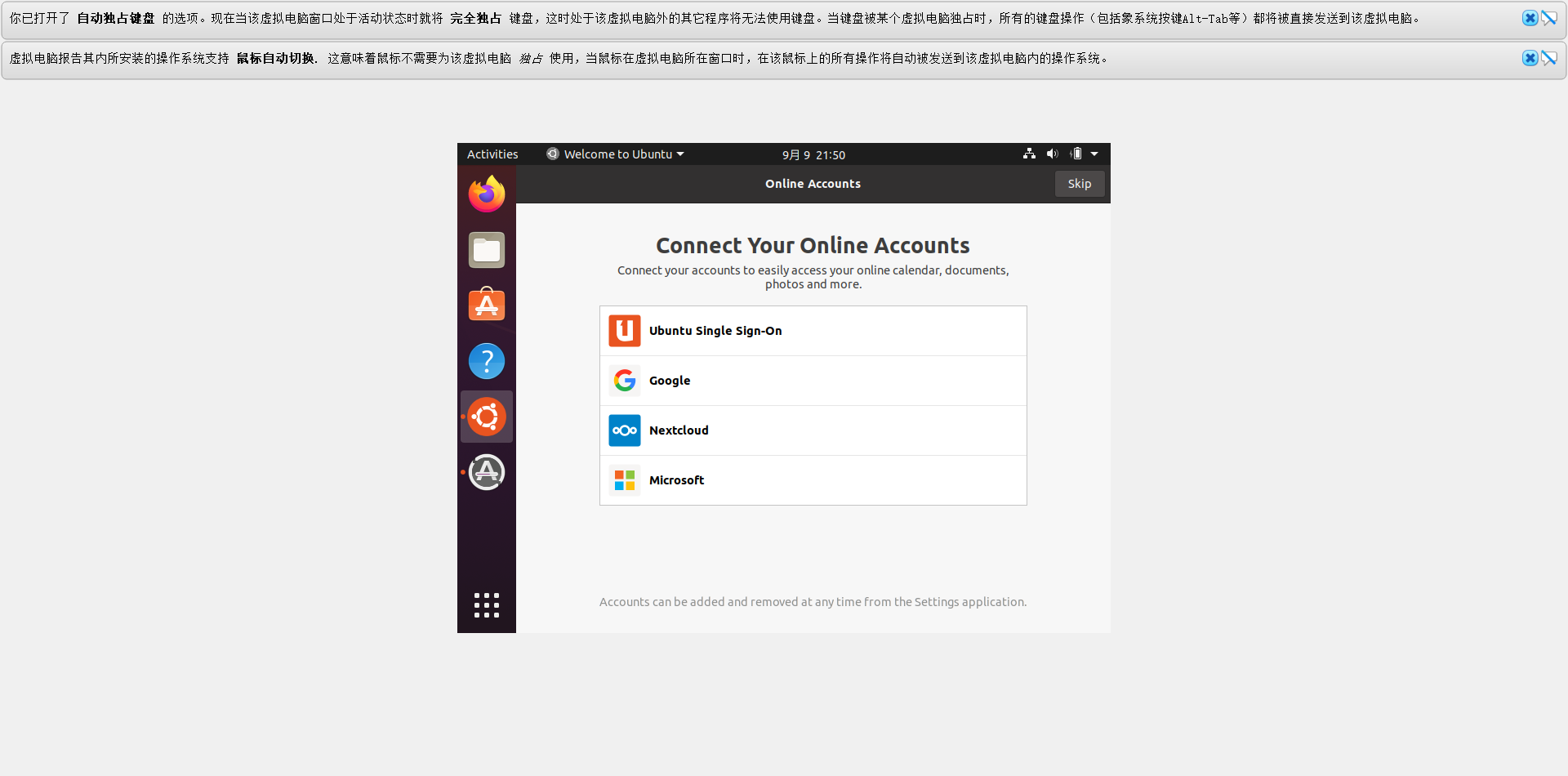Close the keyboard auto-capture notification

point(1530,18)
